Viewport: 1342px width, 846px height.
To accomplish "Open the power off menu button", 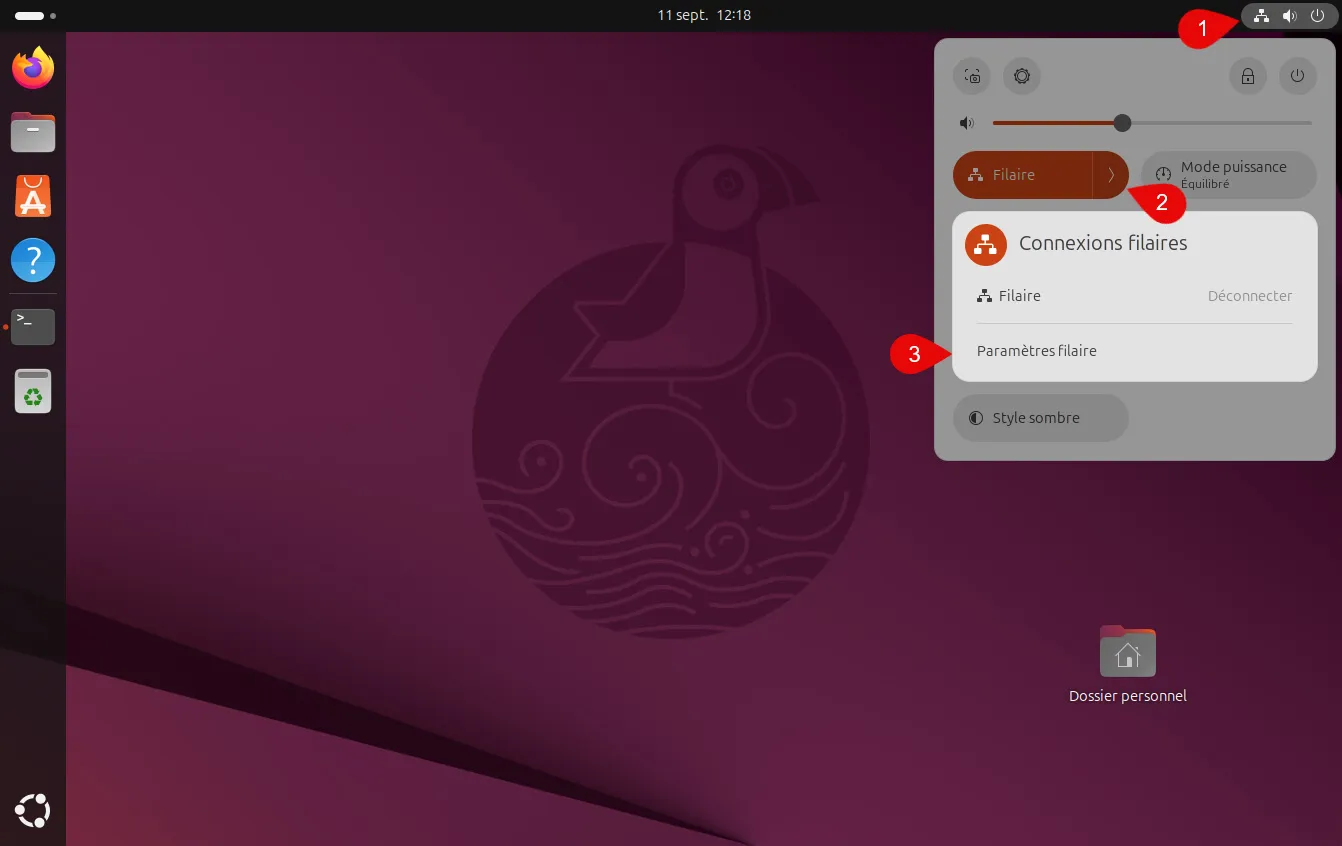I will click(x=1297, y=76).
